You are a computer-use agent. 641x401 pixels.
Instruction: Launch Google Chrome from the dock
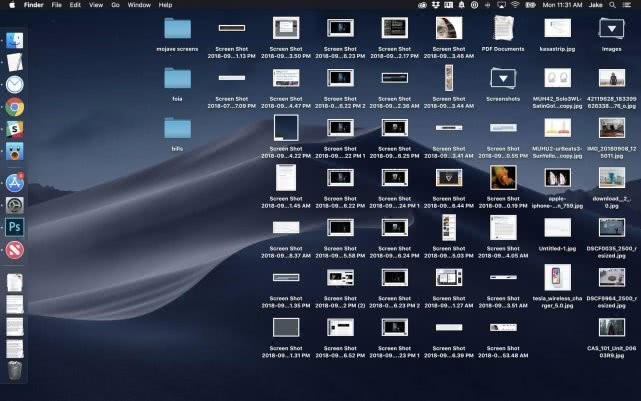click(x=15, y=107)
